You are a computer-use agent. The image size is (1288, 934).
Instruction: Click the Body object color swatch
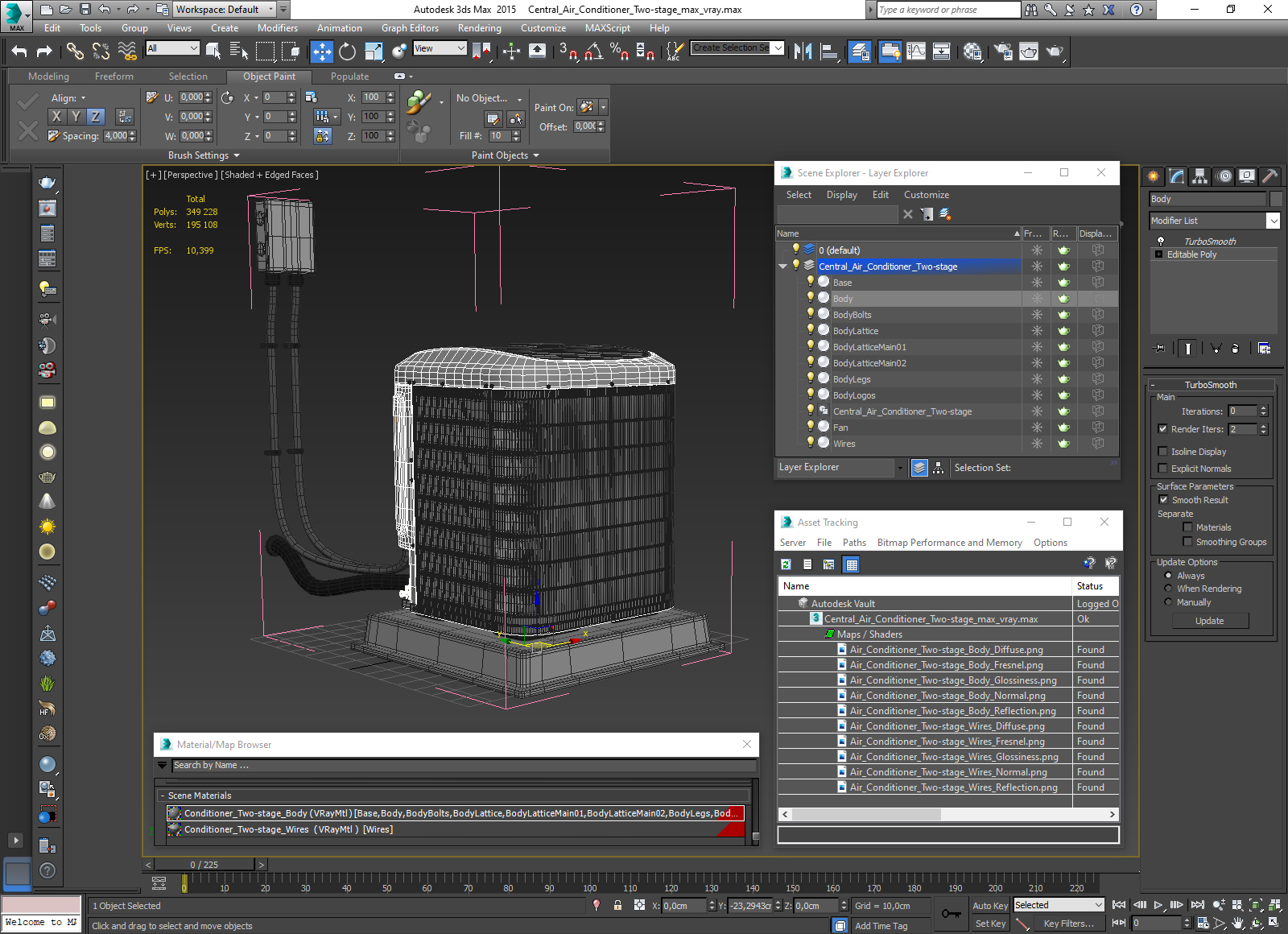click(1275, 199)
